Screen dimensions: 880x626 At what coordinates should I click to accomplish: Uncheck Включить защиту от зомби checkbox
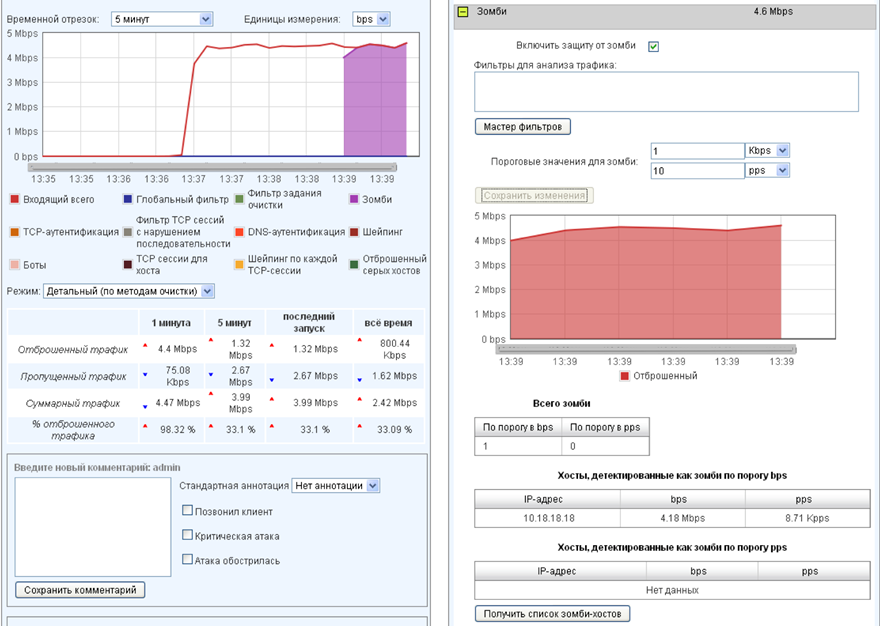tap(653, 46)
